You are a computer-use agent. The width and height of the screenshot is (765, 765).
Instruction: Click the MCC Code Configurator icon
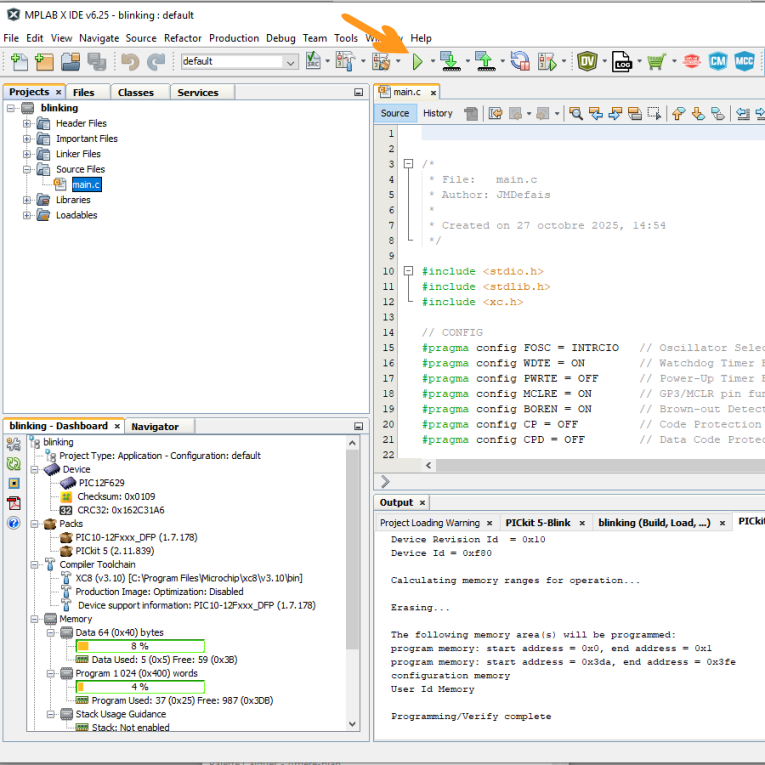coord(743,62)
